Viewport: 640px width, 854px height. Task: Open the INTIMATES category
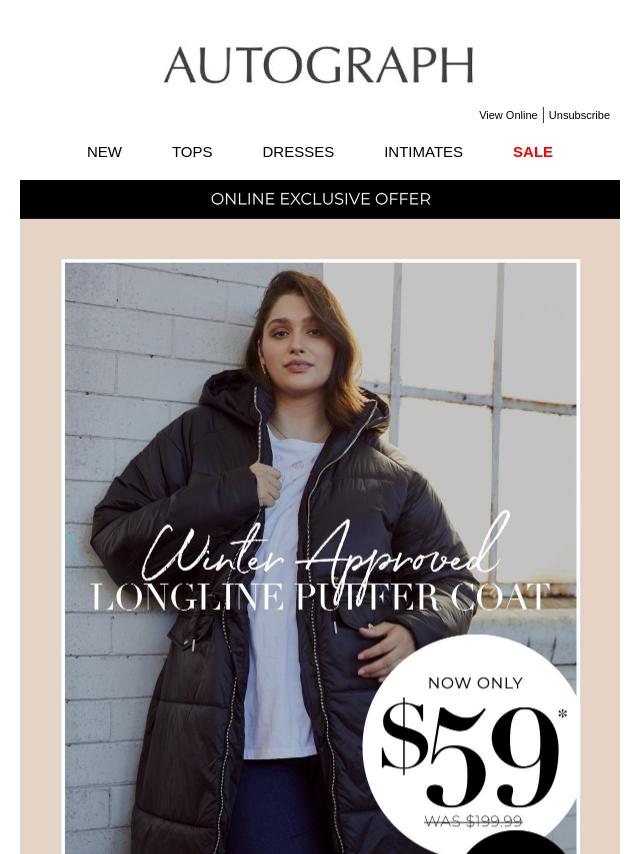click(x=423, y=152)
